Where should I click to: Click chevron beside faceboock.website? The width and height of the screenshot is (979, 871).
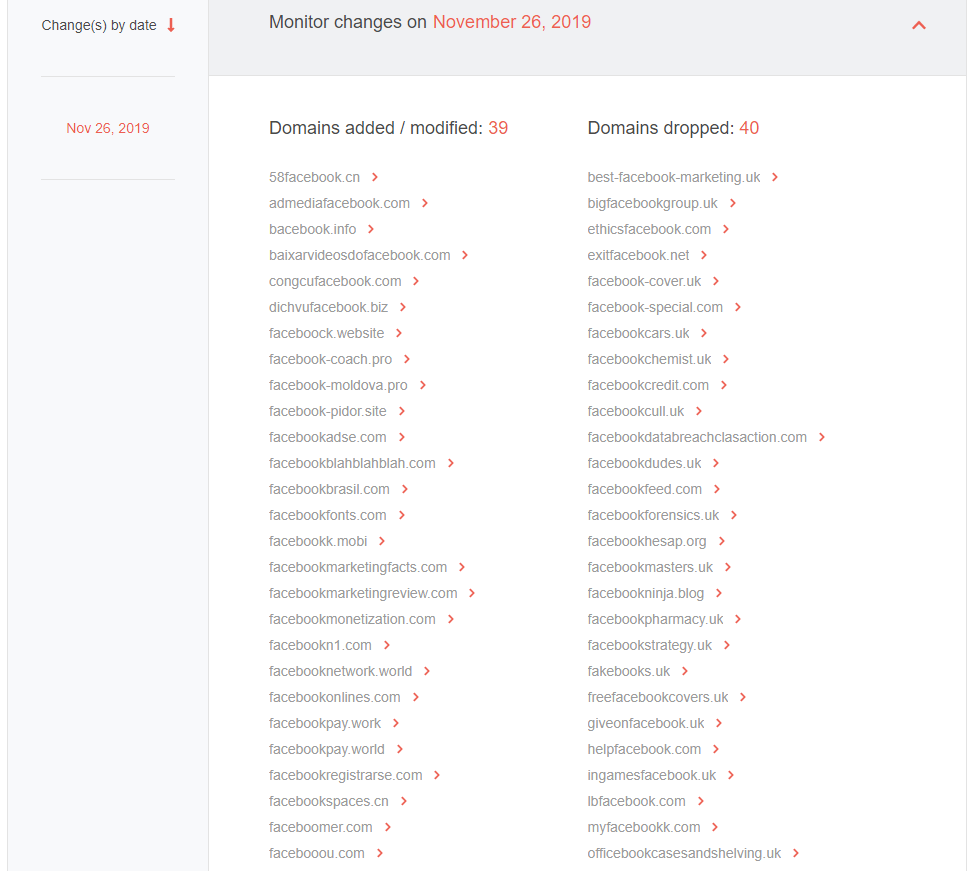399,333
